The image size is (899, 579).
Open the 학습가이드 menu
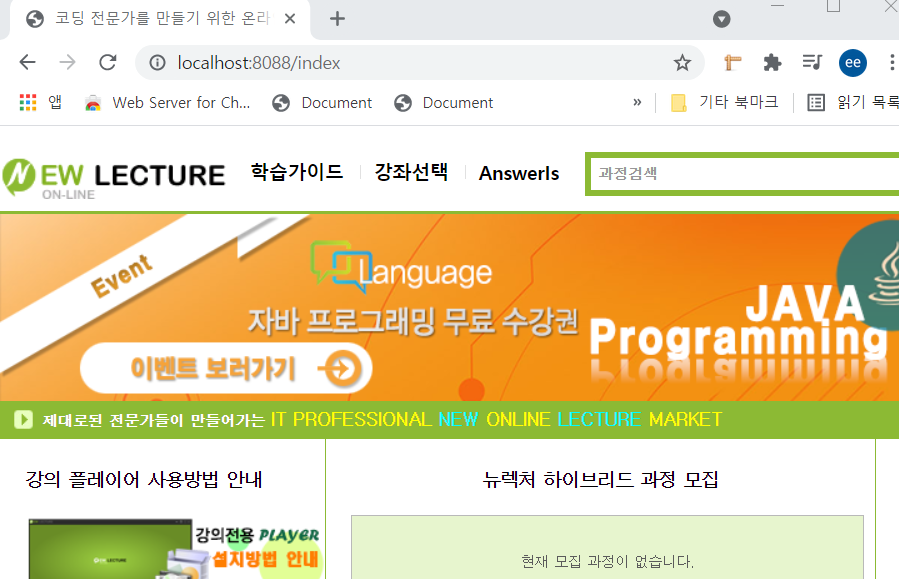[x=297, y=172]
